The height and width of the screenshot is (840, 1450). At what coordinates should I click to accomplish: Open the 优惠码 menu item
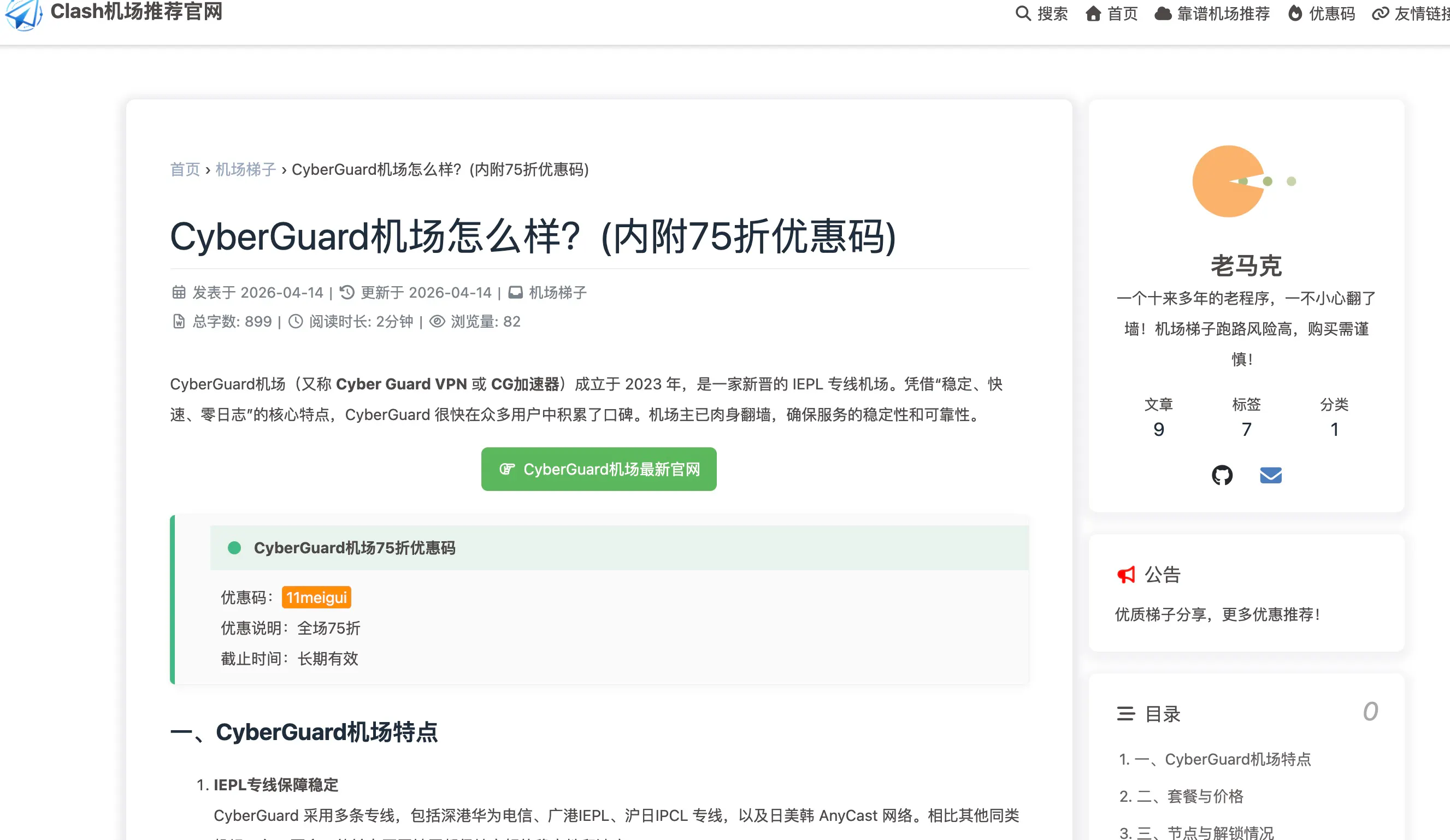pos(1332,13)
